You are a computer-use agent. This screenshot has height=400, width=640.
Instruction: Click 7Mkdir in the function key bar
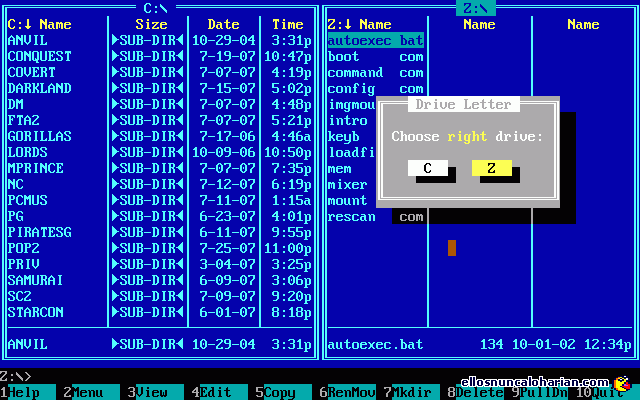pos(406,393)
